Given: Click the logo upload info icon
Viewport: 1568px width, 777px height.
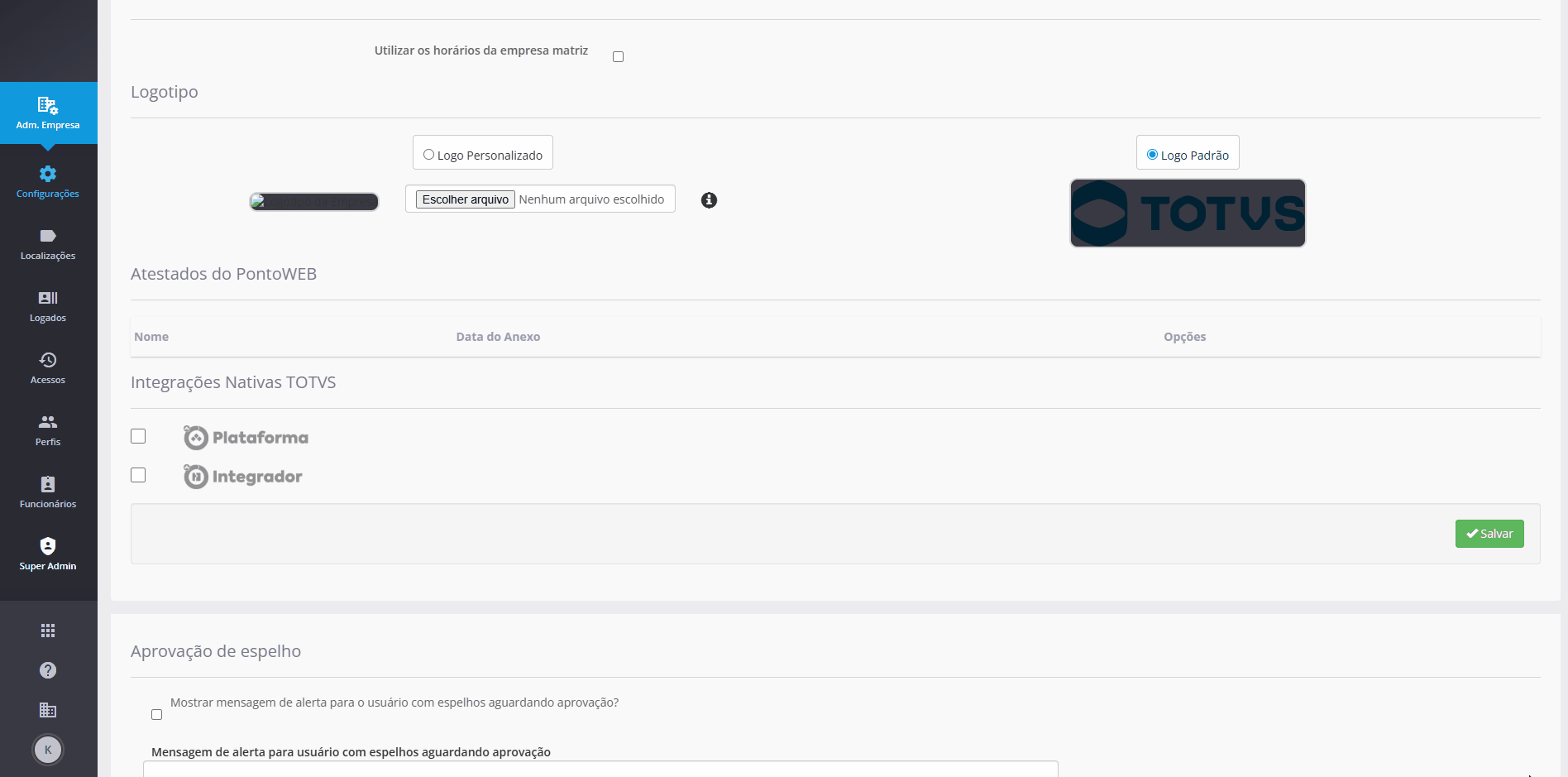Looking at the screenshot, I should pos(709,200).
